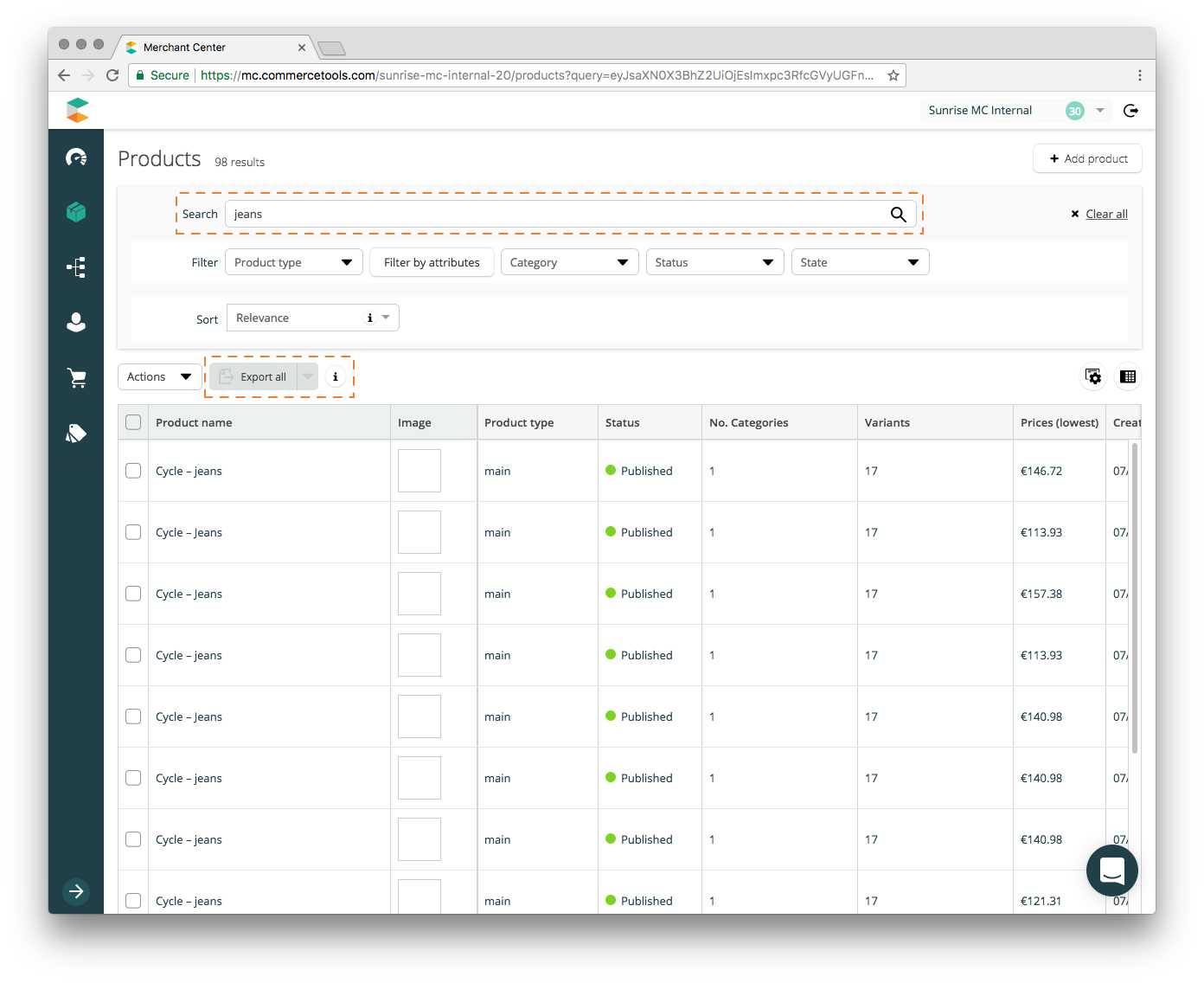
Task: Click the products box icon in sidebar
Action: coord(76,212)
